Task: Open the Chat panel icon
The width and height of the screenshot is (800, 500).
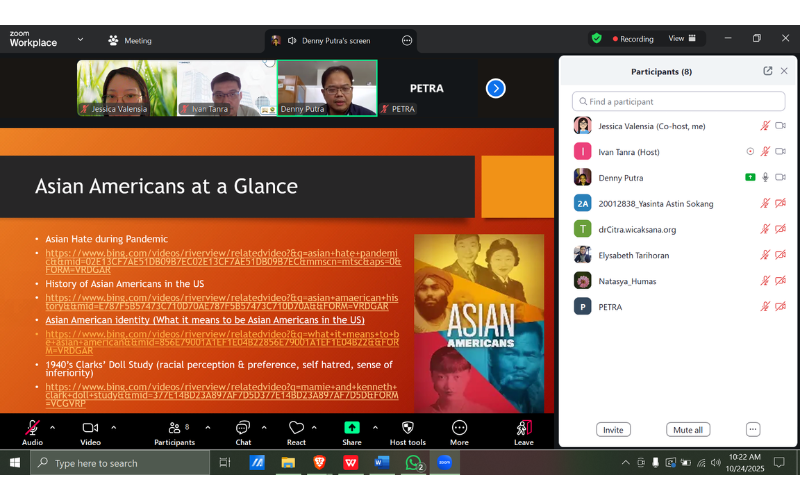Action: pos(243,428)
